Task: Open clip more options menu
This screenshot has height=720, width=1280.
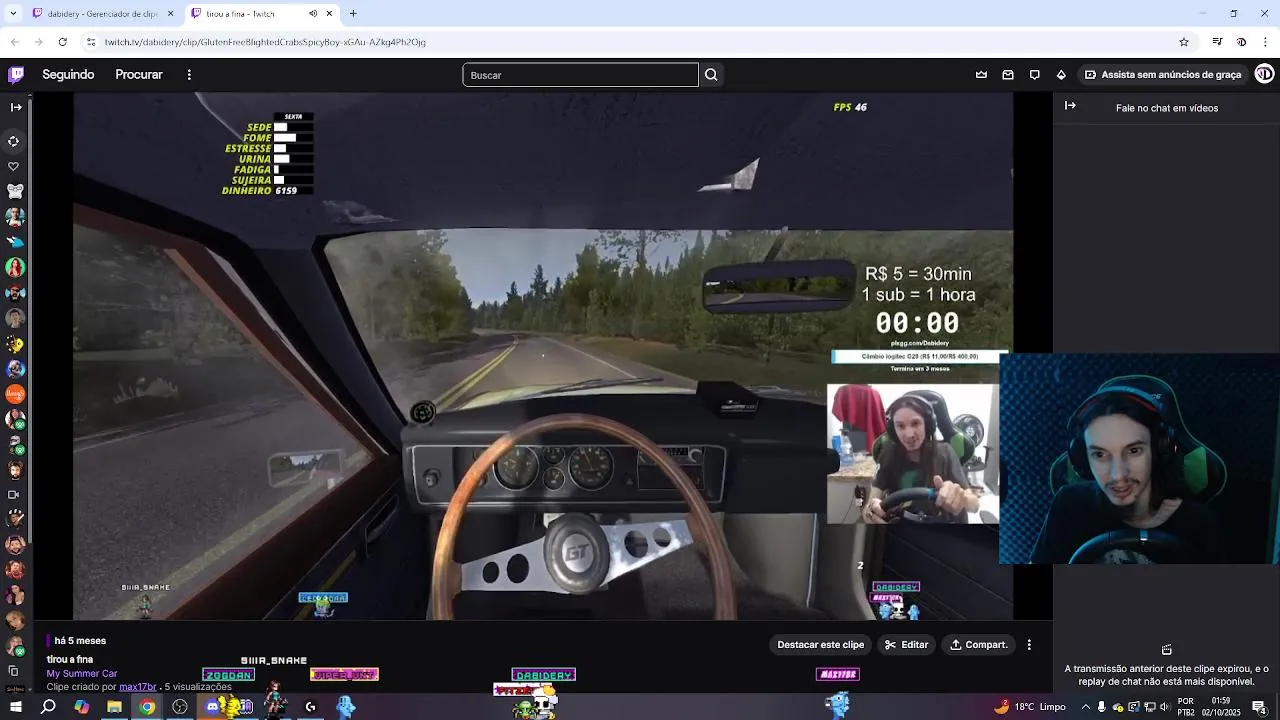Action: (x=1029, y=645)
